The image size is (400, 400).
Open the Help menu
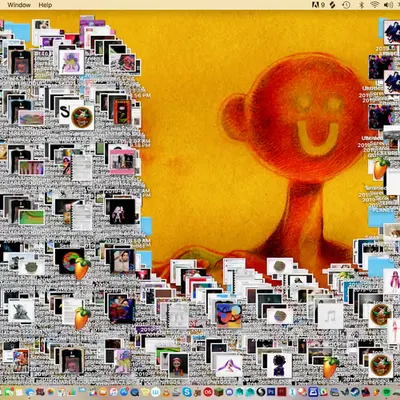point(45,5)
